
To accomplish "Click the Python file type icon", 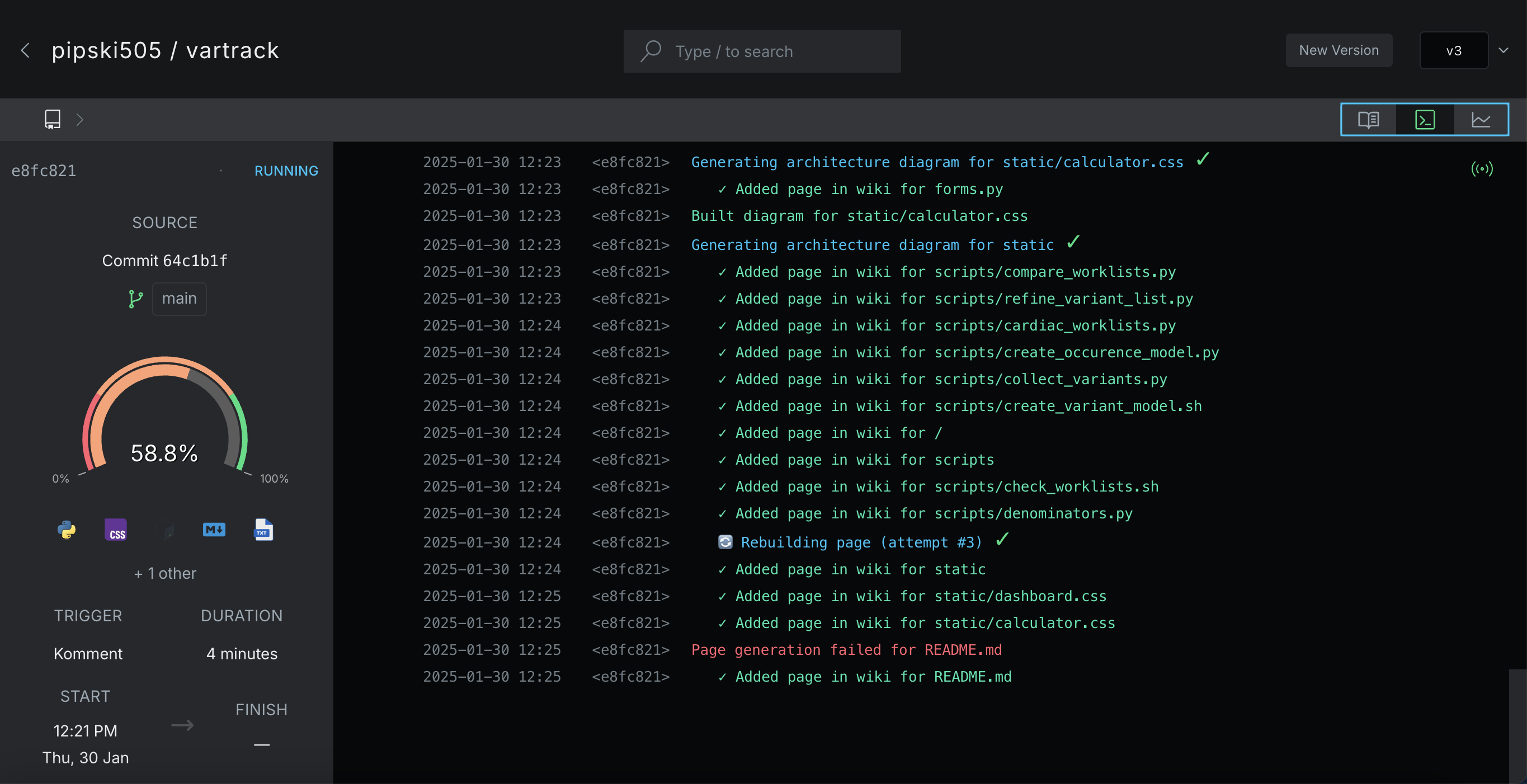I will [68, 530].
